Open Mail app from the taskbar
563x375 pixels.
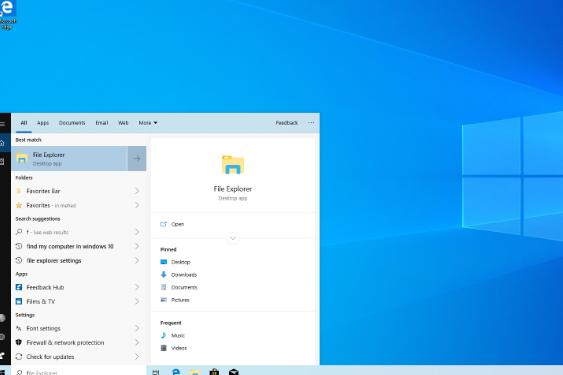(234, 372)
